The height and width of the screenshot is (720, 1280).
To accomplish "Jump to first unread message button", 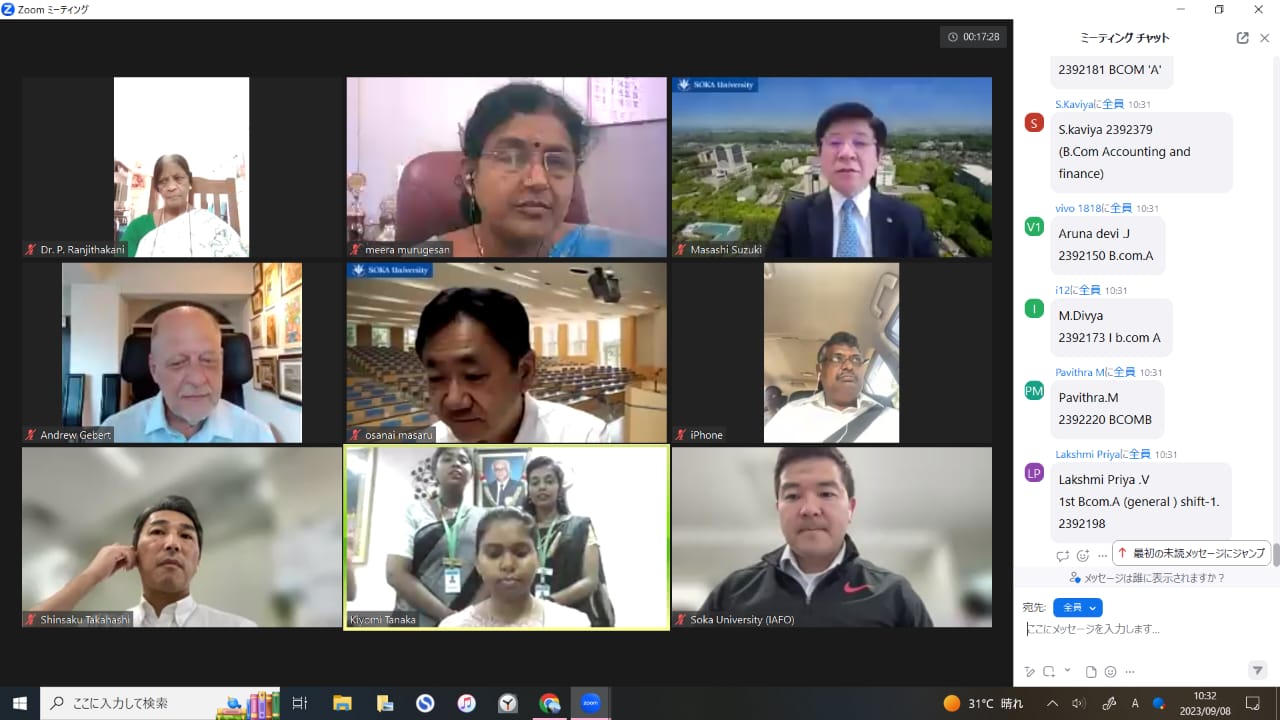I will coord(1189,553).
